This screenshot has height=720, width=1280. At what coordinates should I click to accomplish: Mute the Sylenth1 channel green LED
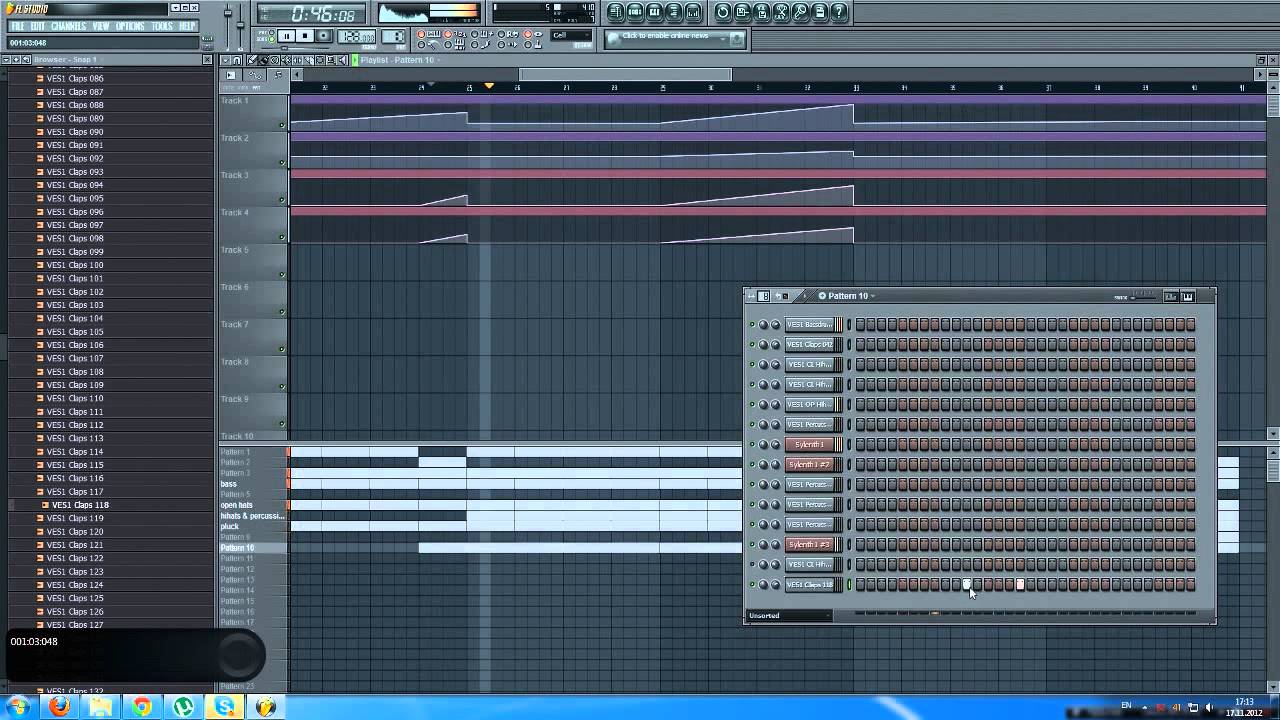tap(752, 444)
